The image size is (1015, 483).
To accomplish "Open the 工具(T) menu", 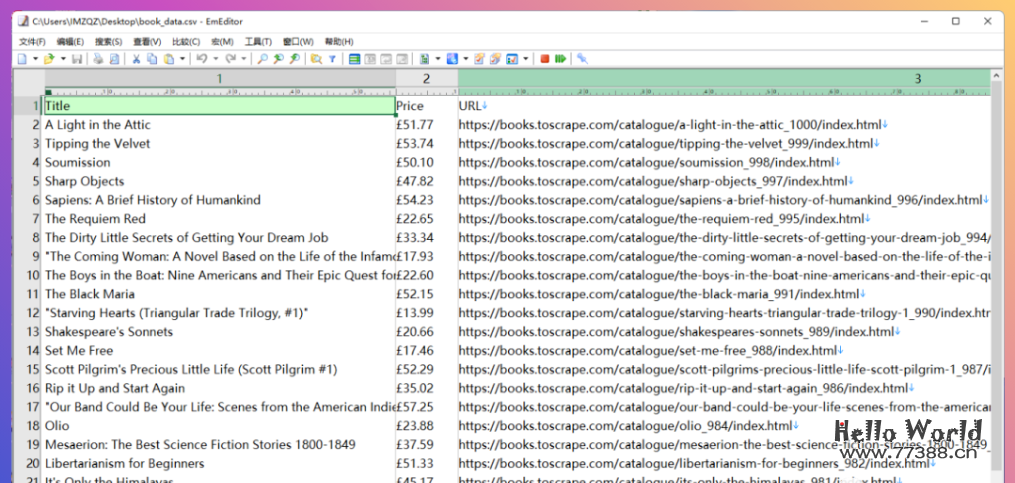I will 258,42.
